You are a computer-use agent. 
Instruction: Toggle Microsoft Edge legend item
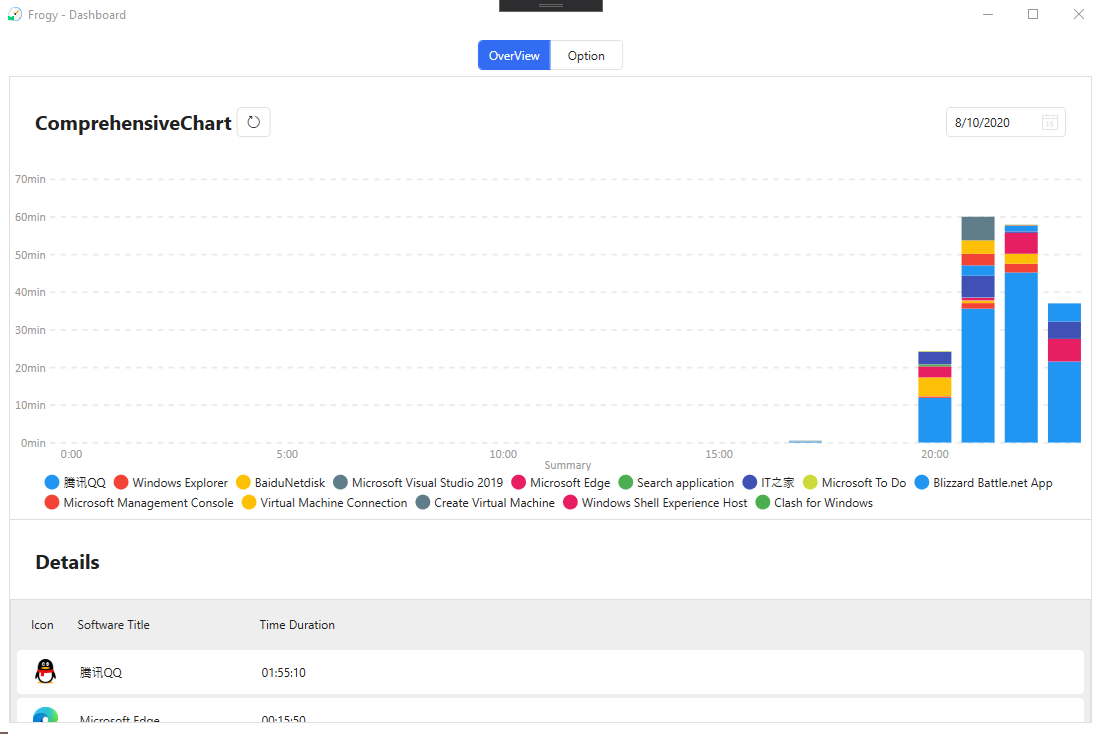click(560, 483)
